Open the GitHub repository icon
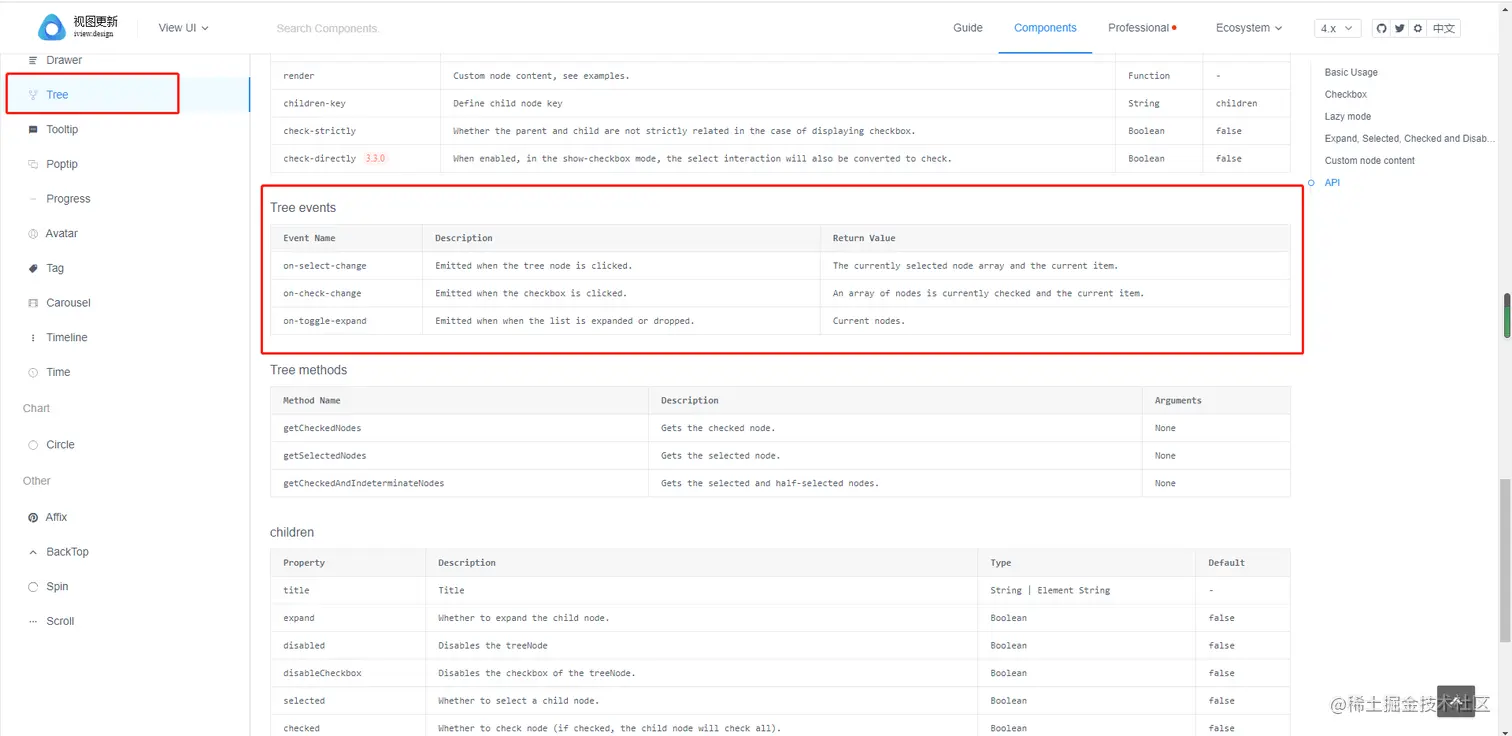This screenshot has height=736, width=1512. 1382,28
